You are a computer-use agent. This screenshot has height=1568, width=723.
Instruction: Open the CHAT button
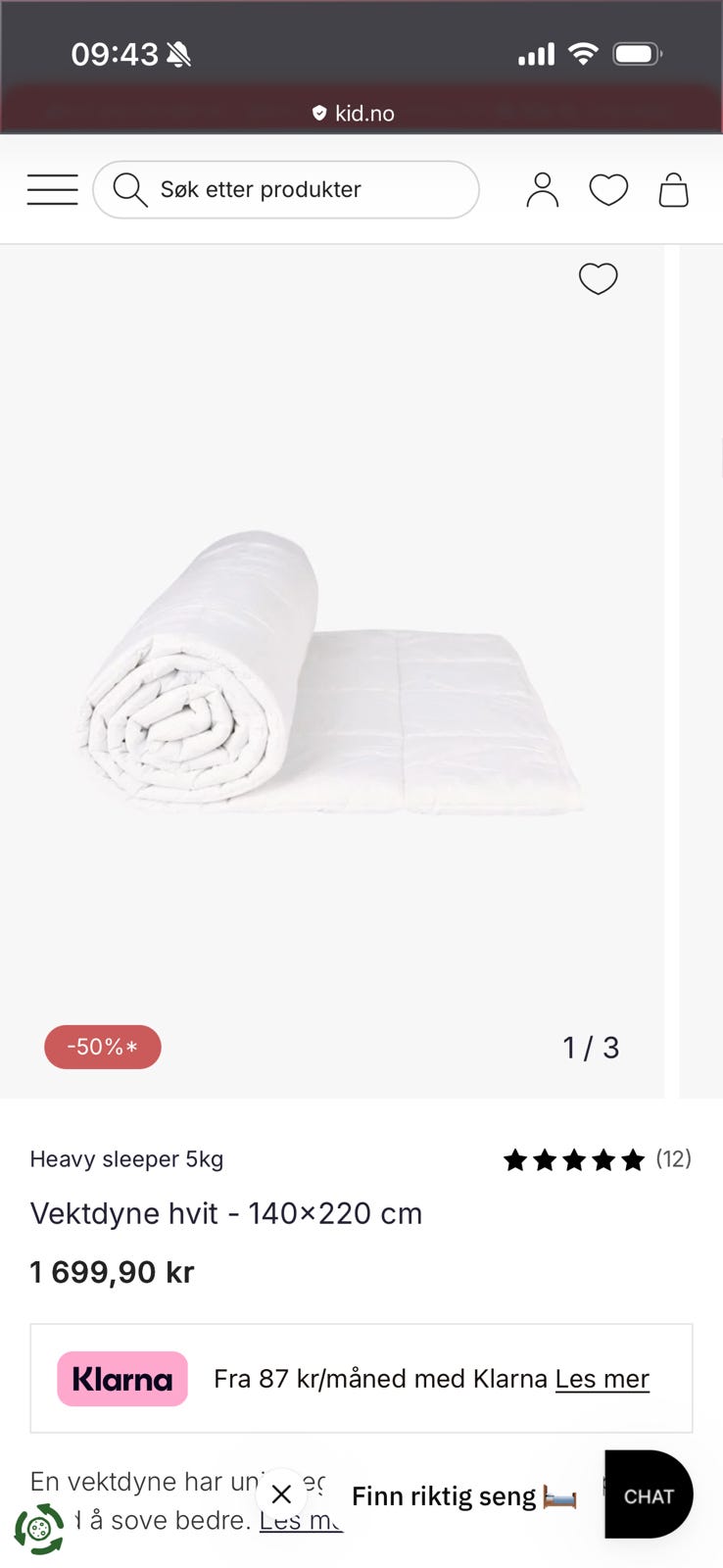[649, 1495]
